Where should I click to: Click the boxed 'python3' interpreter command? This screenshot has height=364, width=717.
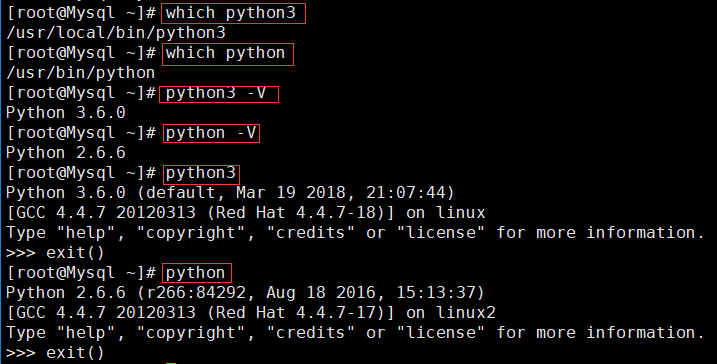201,174
